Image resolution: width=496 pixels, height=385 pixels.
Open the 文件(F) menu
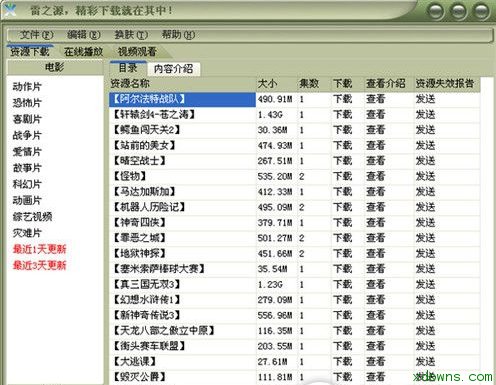point(36,35)
